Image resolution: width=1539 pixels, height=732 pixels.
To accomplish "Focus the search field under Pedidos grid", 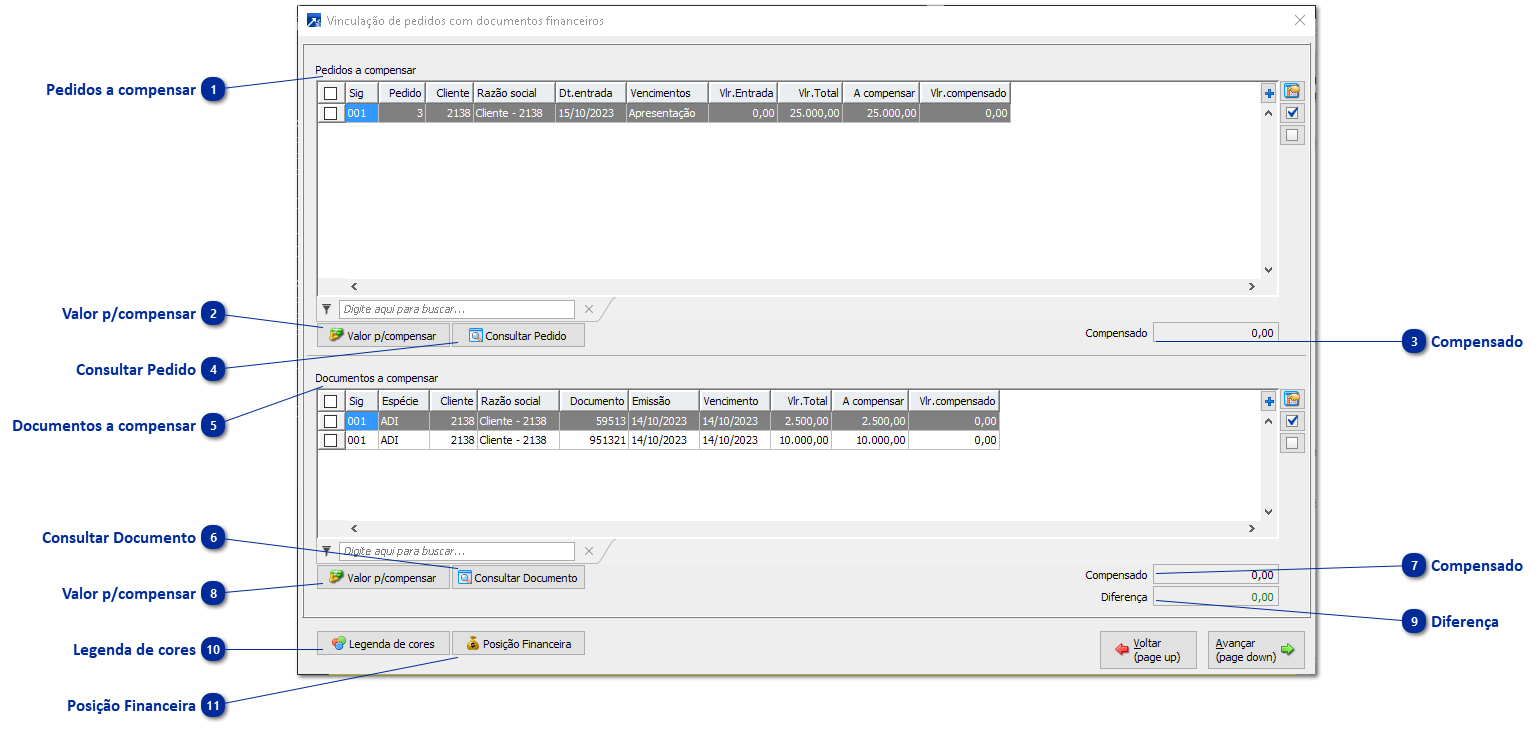I will pos(457,310).
